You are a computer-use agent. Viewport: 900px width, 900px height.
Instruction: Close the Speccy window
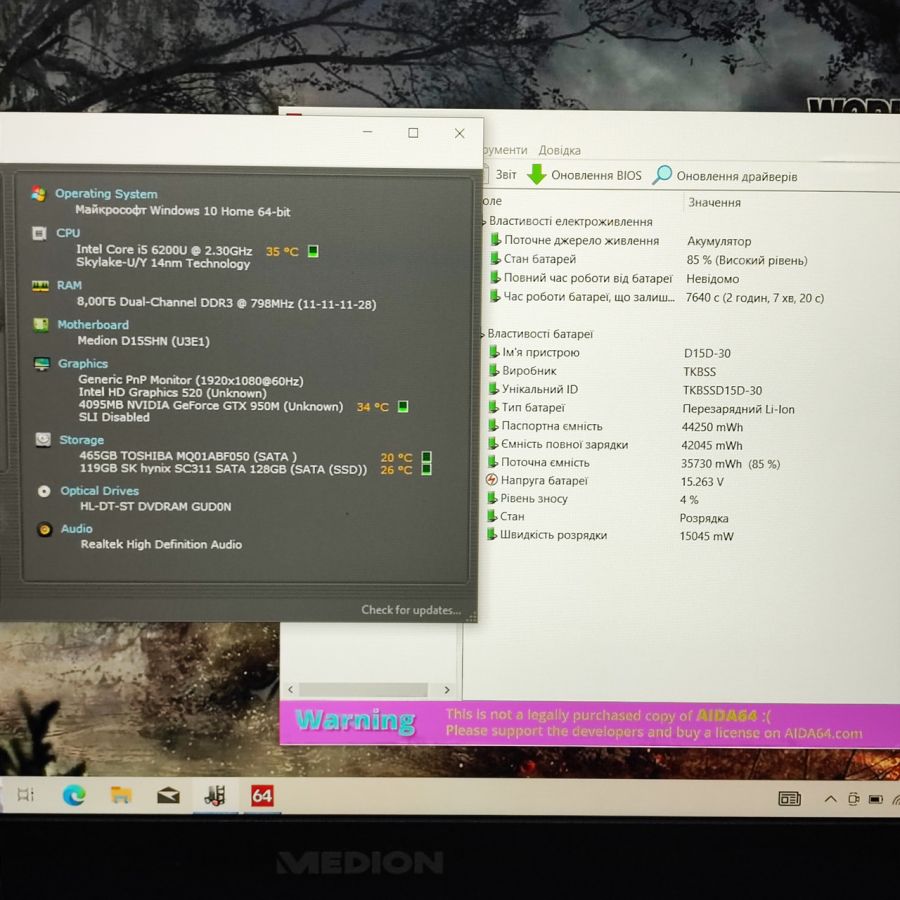point(460,134)
